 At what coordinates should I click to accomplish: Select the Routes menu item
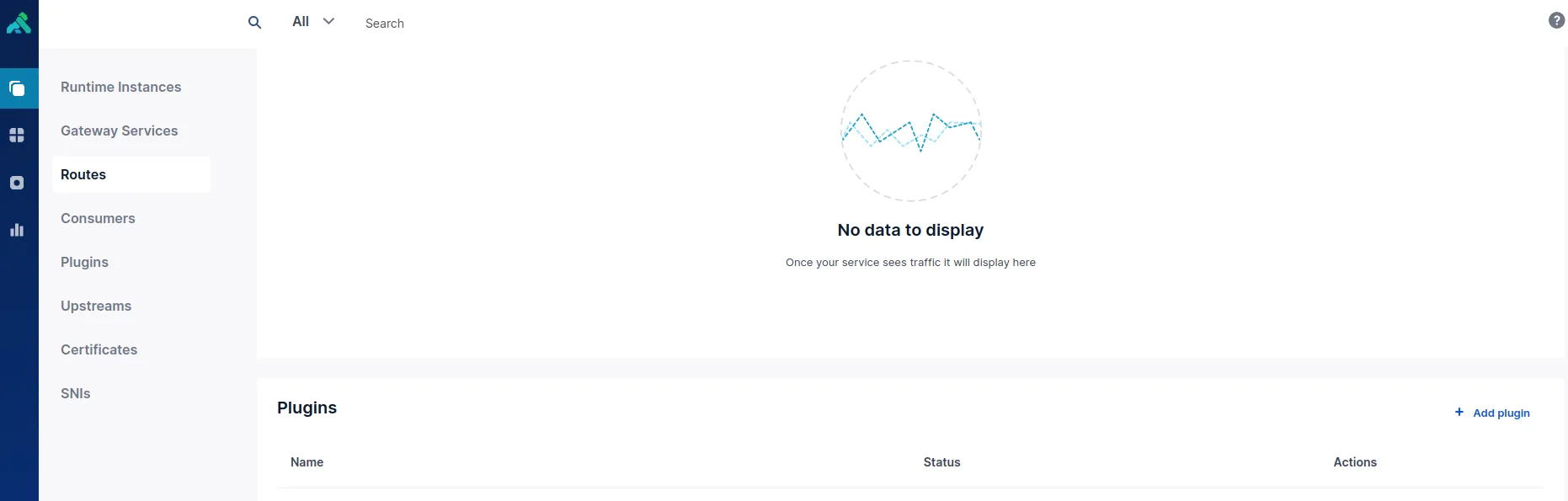point(83,174)
